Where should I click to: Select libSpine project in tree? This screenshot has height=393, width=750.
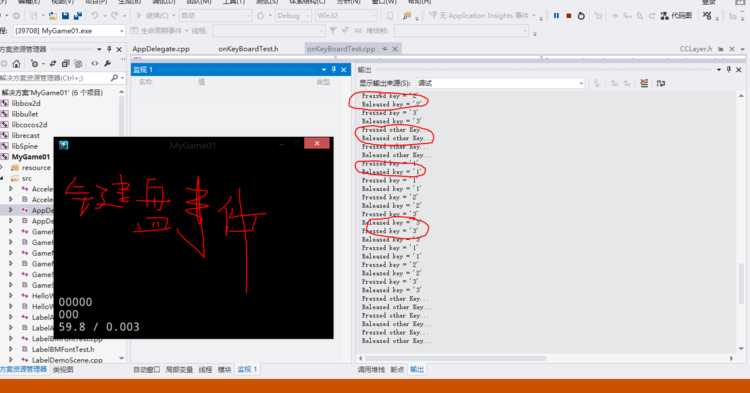25,146
